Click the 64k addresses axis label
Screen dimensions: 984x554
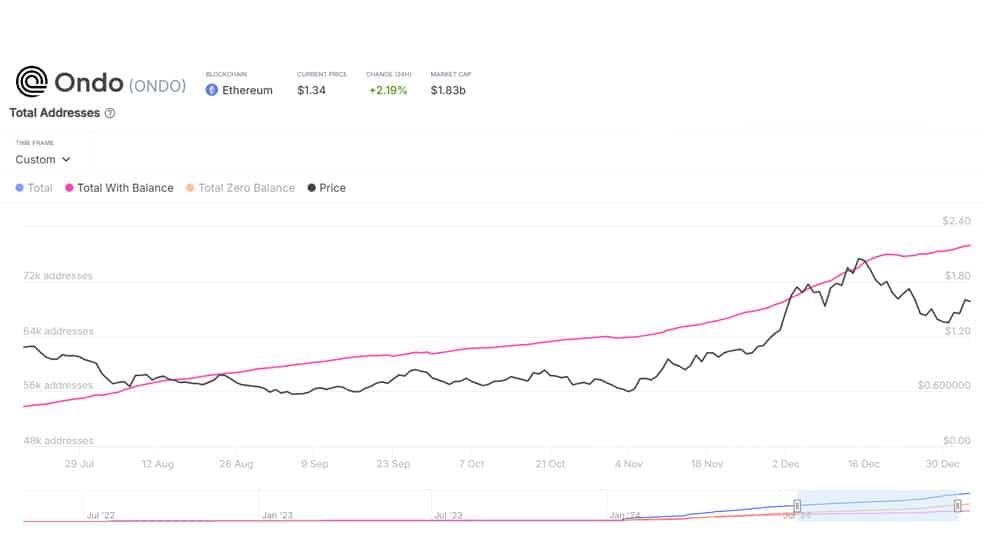click(58, 331)
